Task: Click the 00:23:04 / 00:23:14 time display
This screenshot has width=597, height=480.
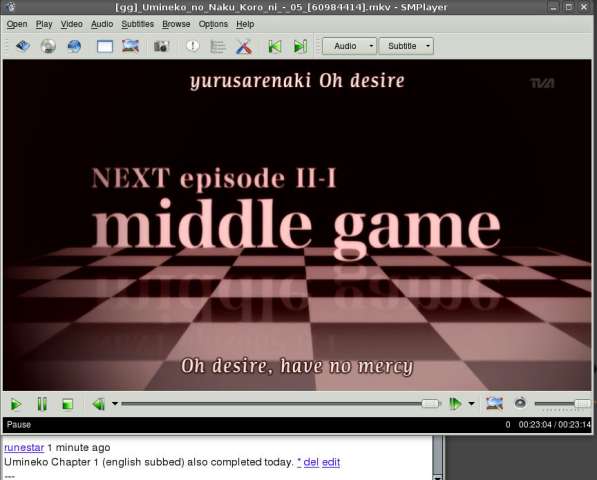Action: click(x=554, y=425)
